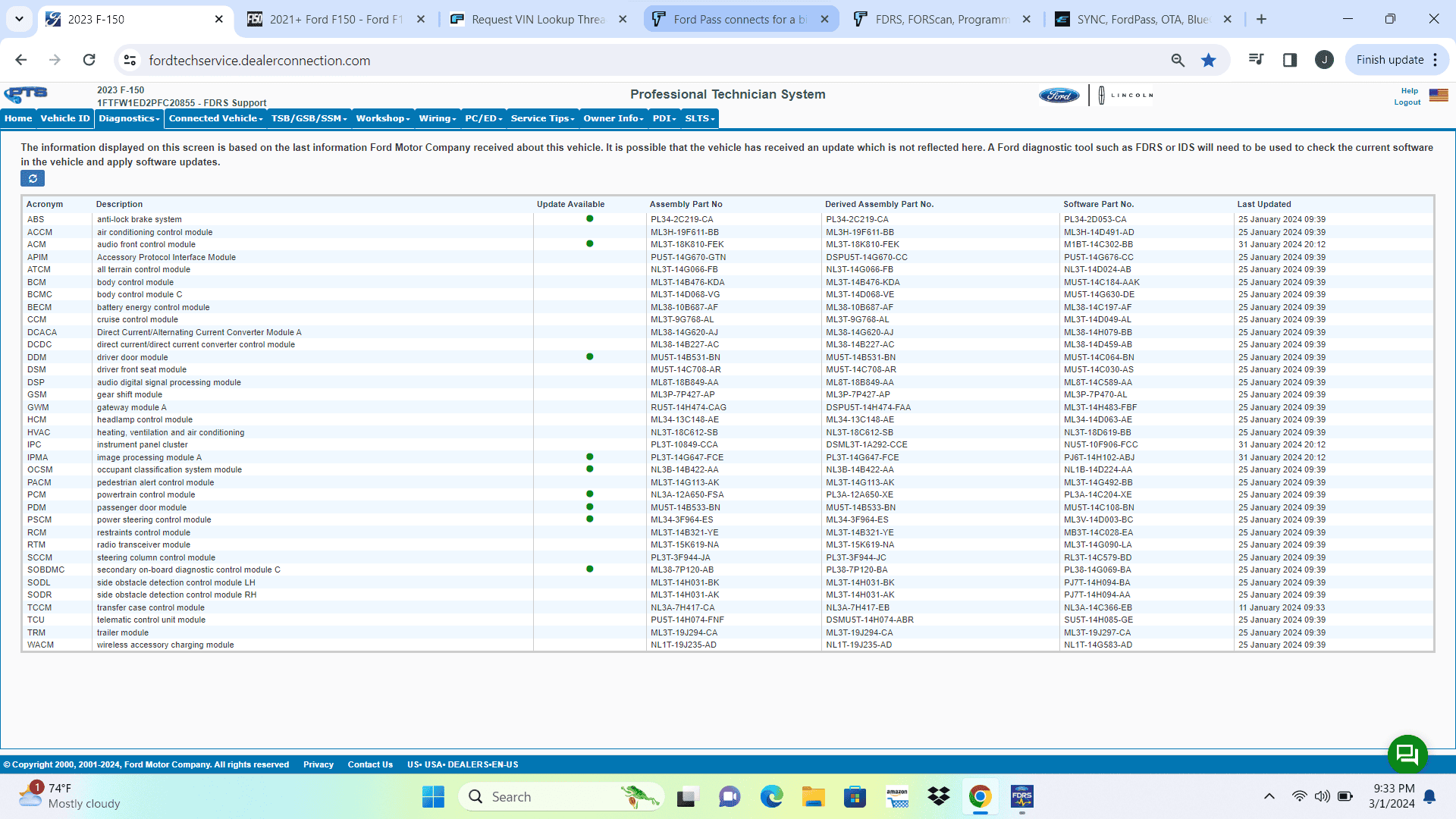Viewport: 1456px width, 819px height.
Task: Click the blue bookmark star in the address bar
Action: [1209, 60]
